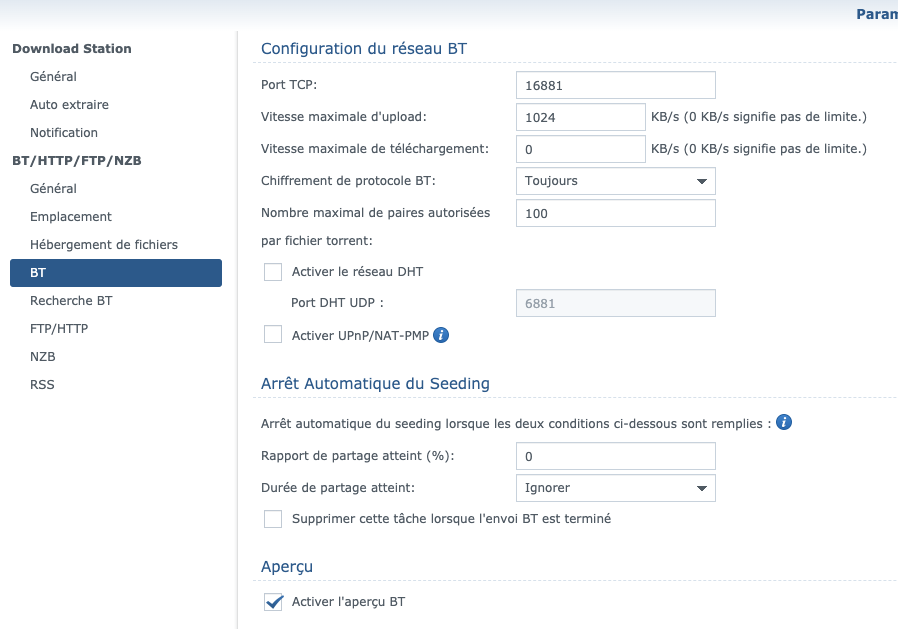Click the info icon after seeding conditions text
The width and height of the screenshot is (898, 629).
[784, 423]
